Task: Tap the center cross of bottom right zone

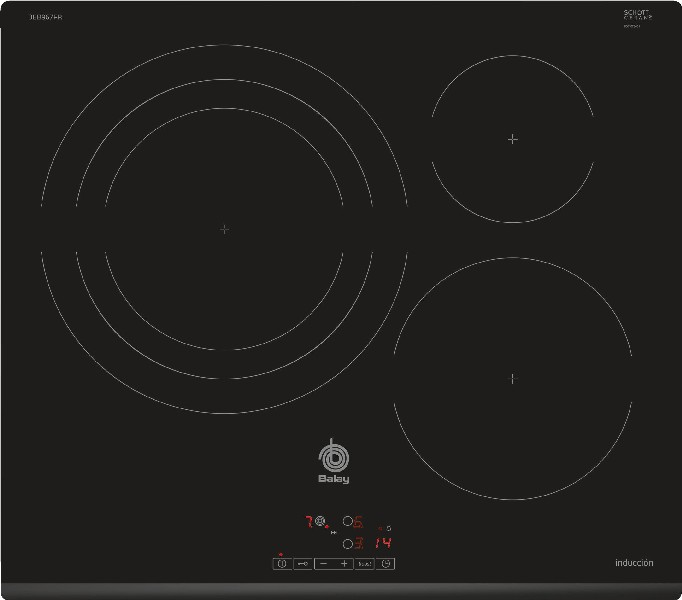Action: coord(513,378)
